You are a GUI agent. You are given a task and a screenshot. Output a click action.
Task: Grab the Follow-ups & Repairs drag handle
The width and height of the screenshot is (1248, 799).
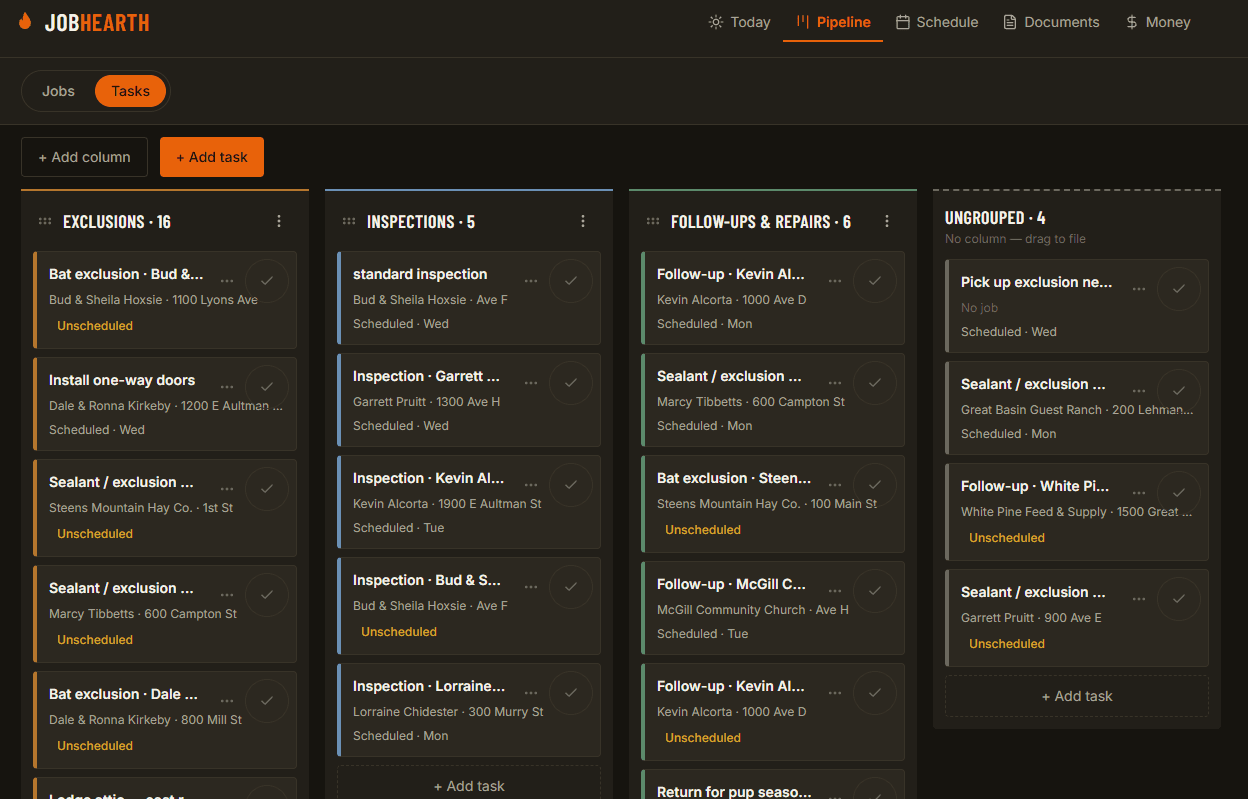653,222
